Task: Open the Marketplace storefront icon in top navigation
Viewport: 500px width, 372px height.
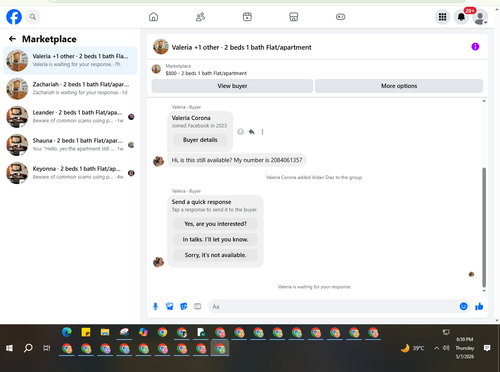Action: 294,17
